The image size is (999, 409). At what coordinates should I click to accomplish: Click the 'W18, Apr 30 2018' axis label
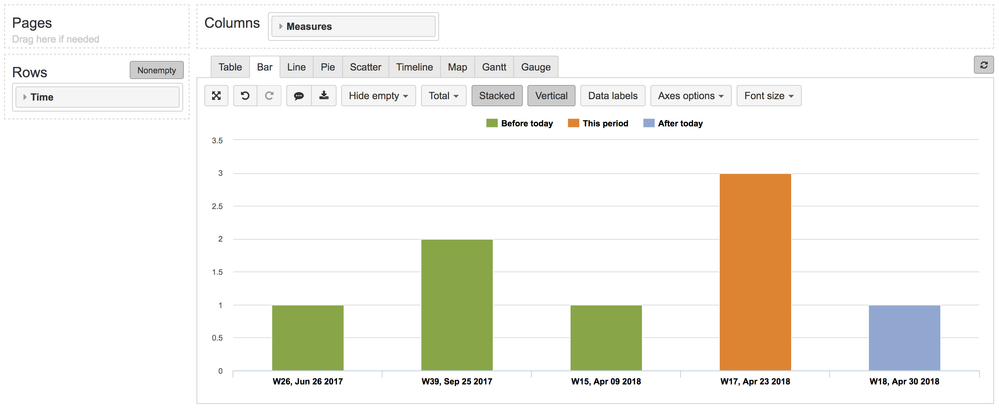904,382
